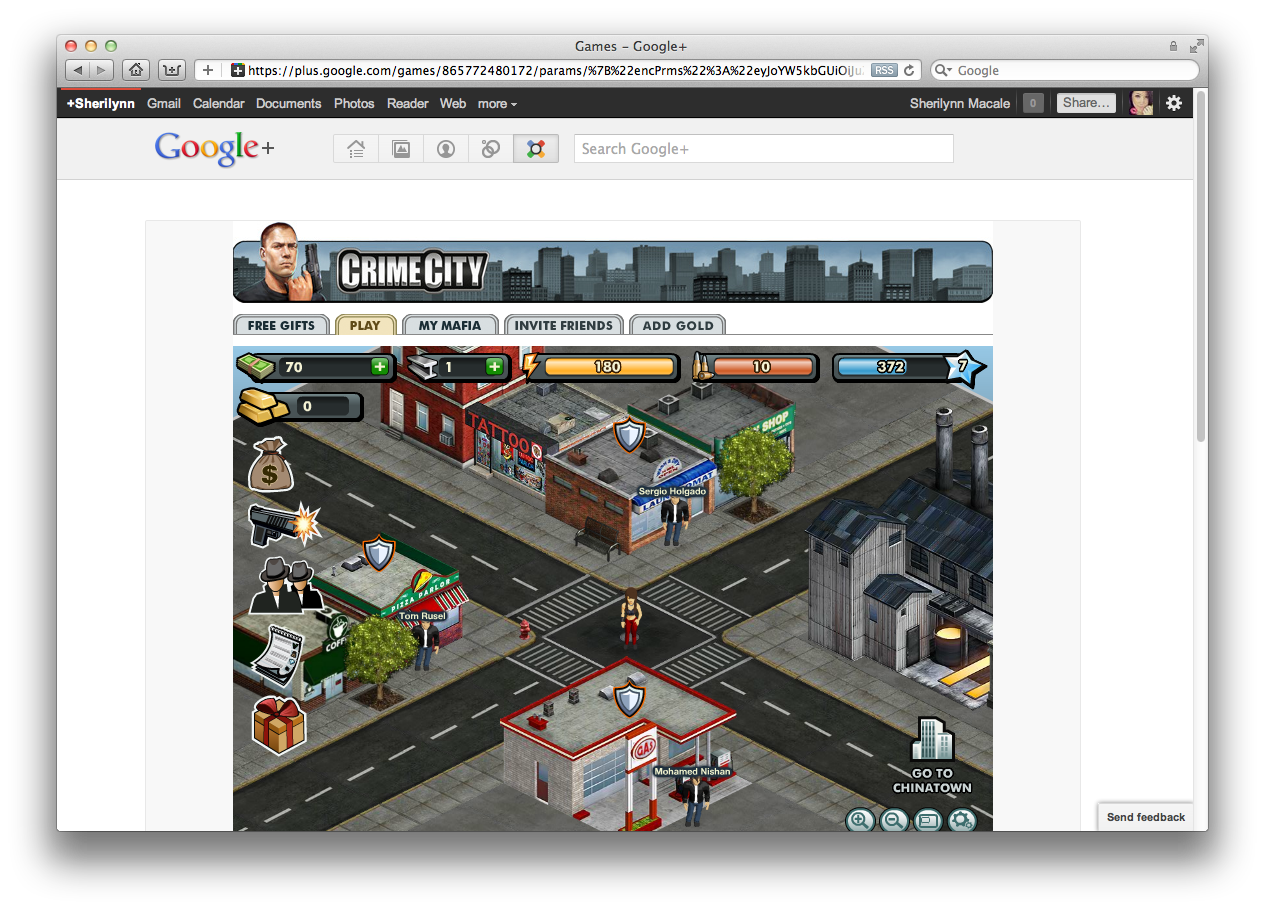
Task: Expand the 'more' dropdown in Google bar
Action: (497, 104)
